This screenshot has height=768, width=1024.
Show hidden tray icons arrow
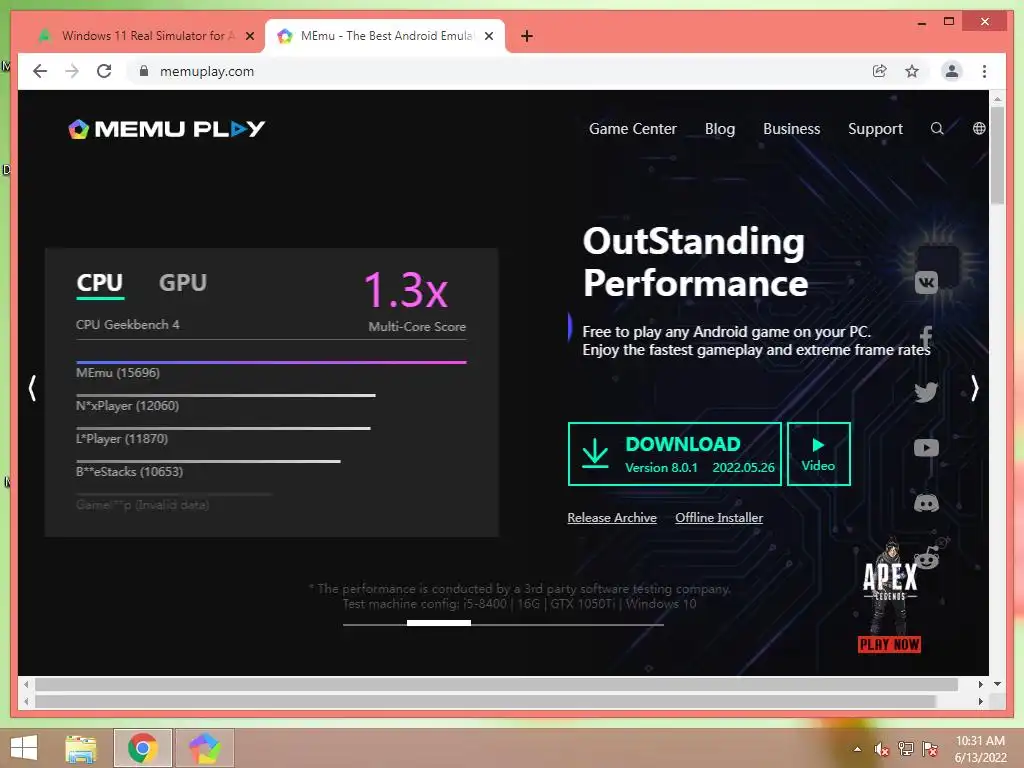click(x=857, y=749)
